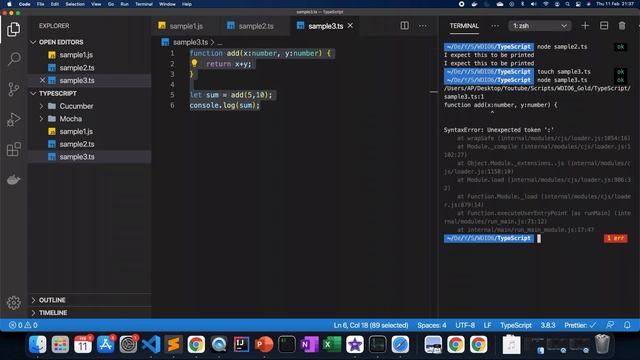Click the file path link in terminal output
This screenshot has width=640, height=360.
537,92
